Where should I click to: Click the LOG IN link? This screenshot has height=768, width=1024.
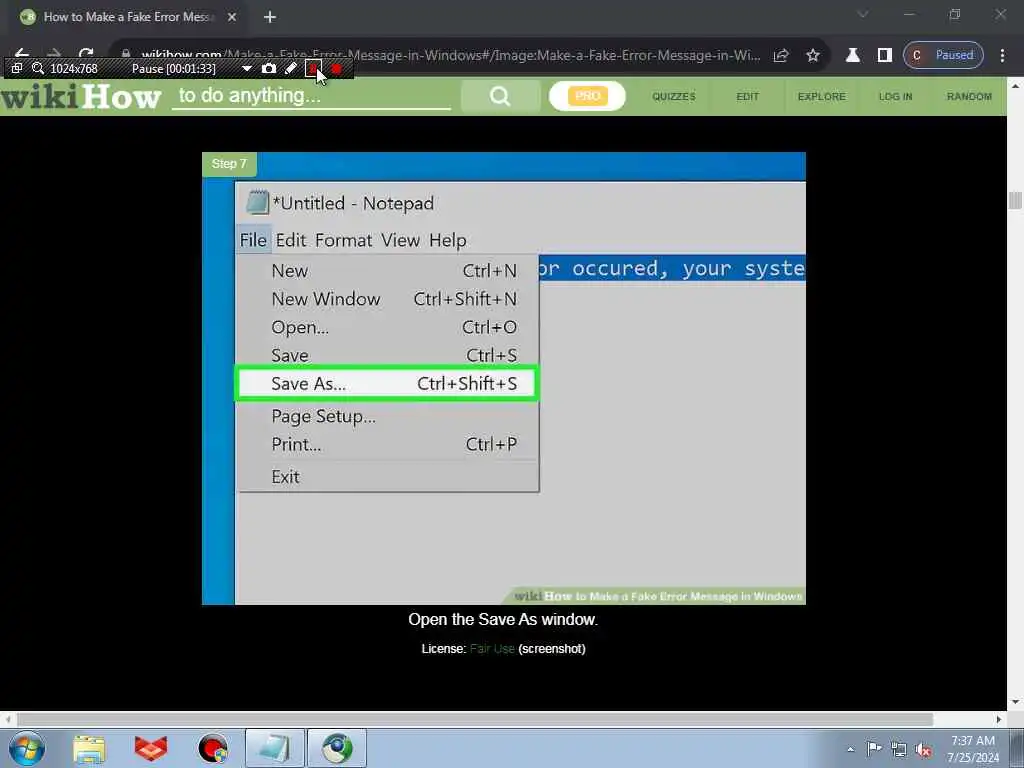click(895, 96)
